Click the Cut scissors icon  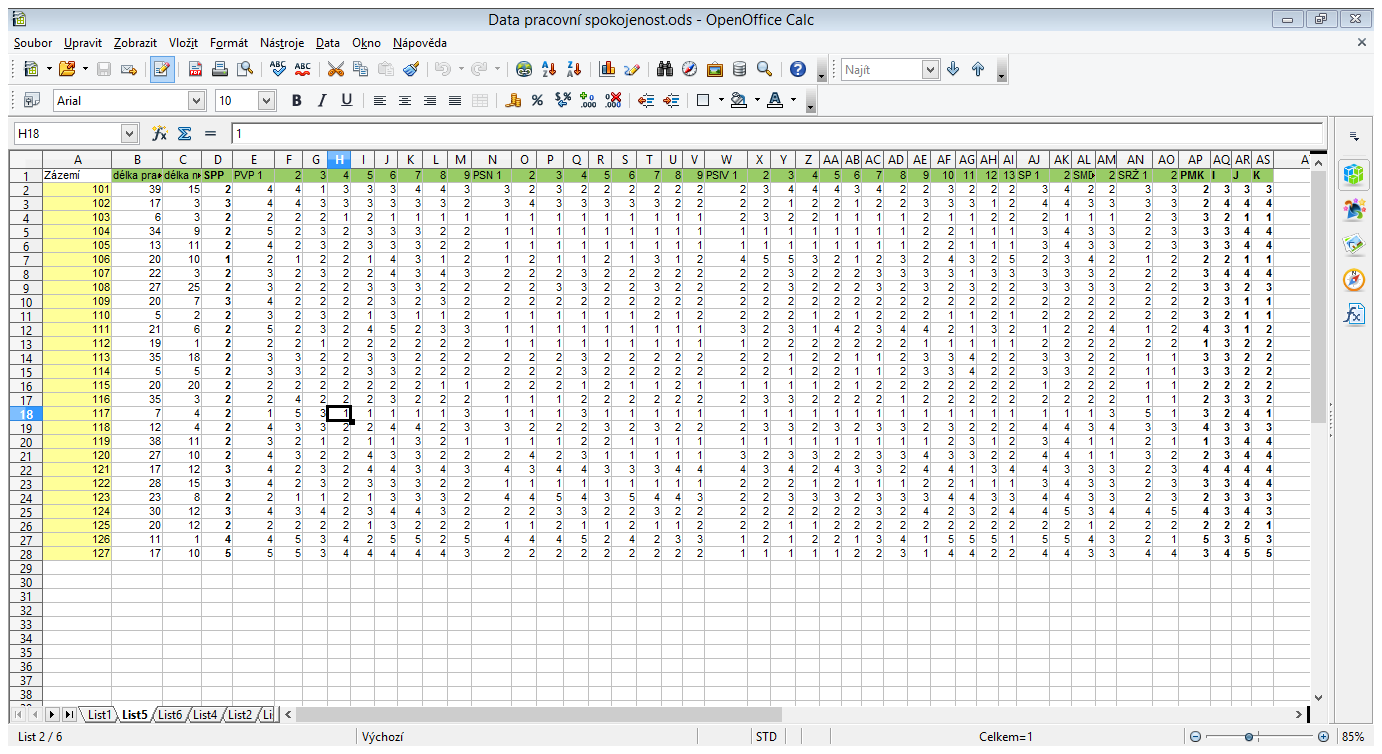pyautogui.click(x=336, y=69)
